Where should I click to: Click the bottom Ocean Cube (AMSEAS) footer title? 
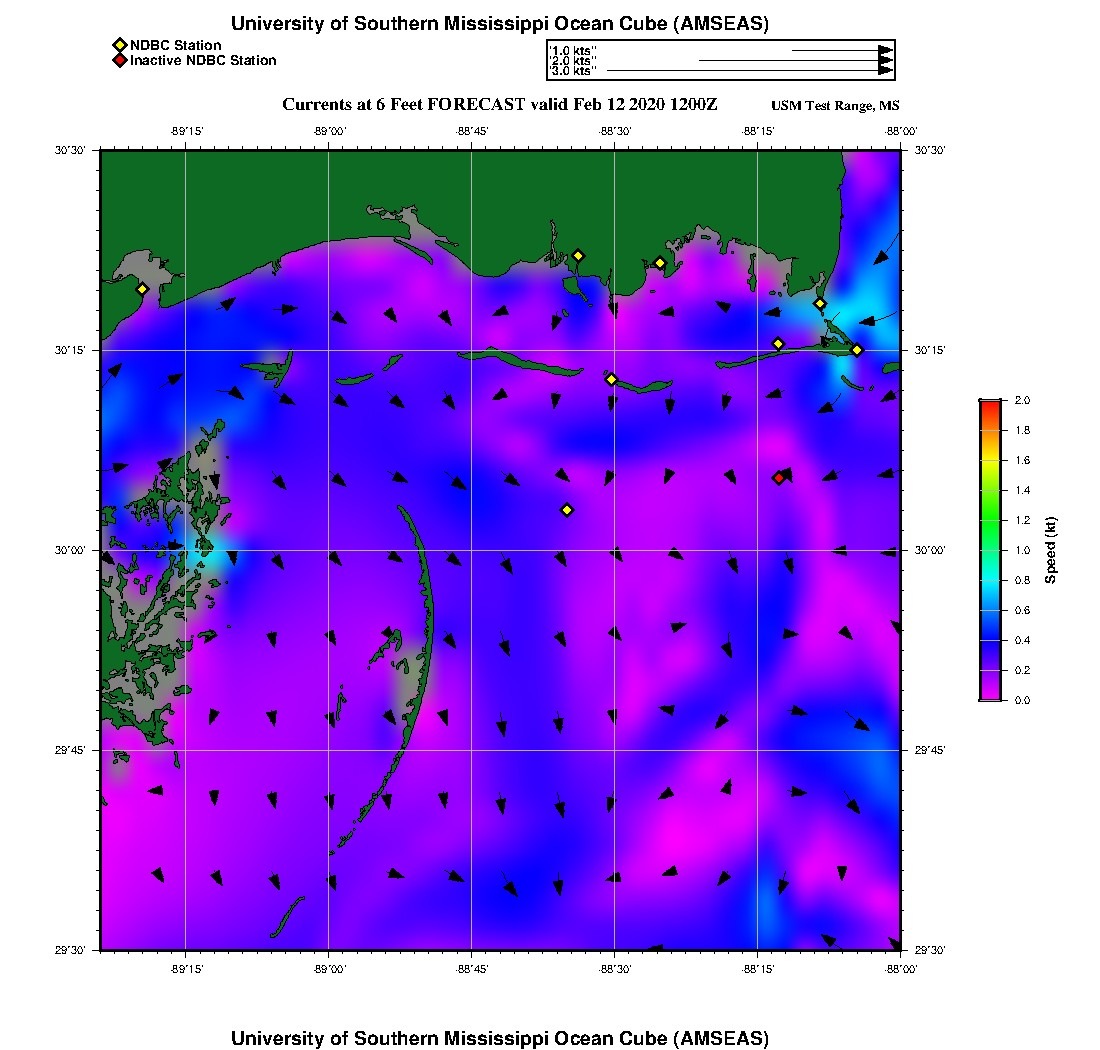(500, 1038)
